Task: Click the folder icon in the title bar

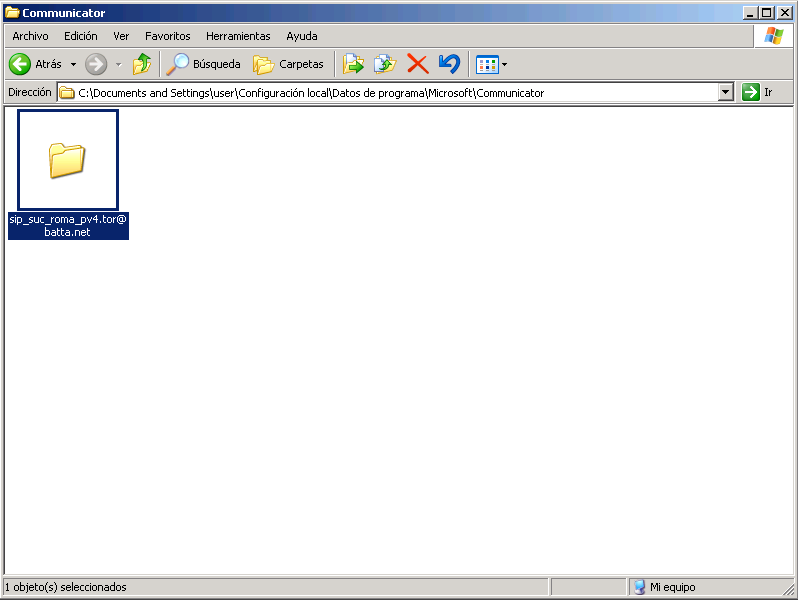Action: click(12, 13)
